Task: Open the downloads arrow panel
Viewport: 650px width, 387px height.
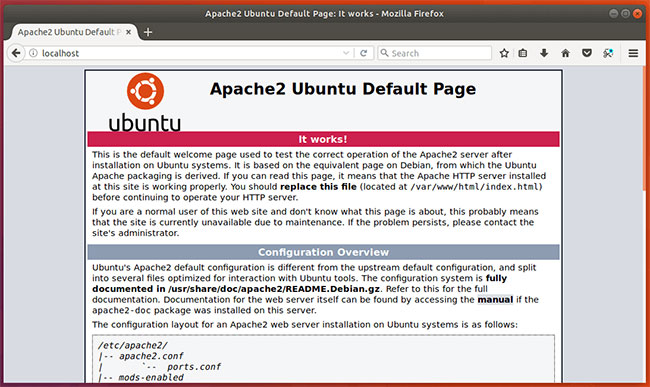Action: tap(544, 53)
